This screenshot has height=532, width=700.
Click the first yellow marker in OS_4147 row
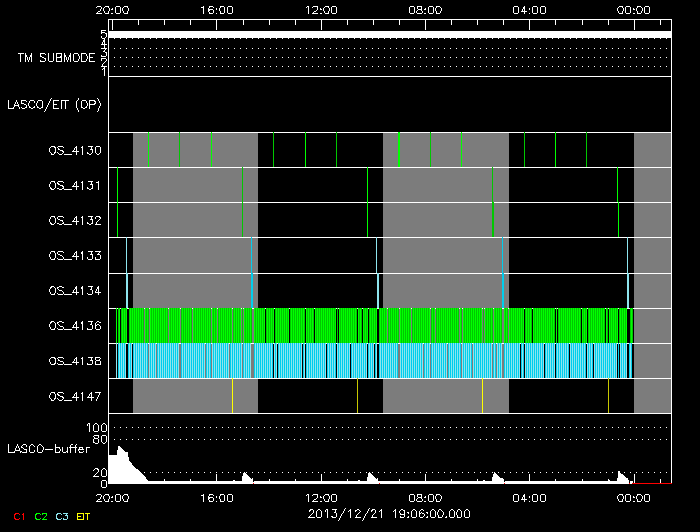click(232, 396)
